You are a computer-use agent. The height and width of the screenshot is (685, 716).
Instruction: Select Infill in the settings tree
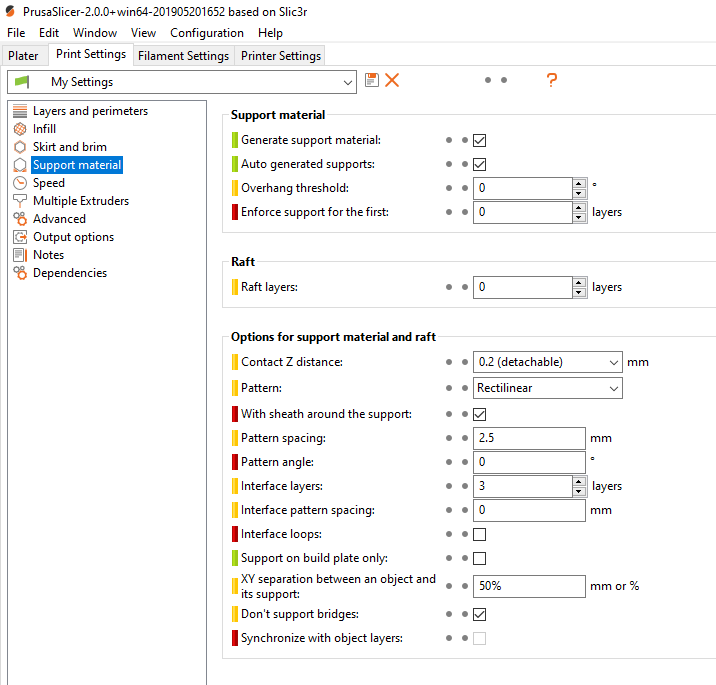(x=44, y=129)
